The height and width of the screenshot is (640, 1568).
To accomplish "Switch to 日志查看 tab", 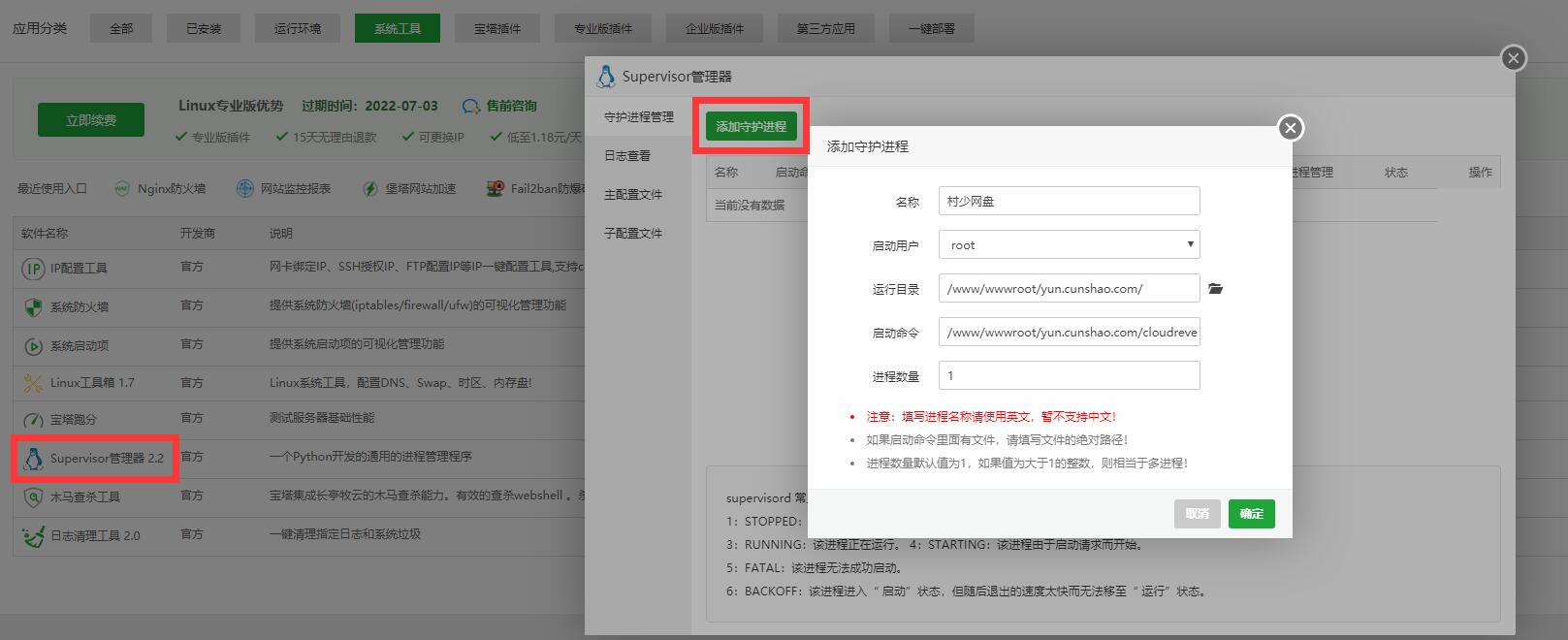I will [627, 156].
